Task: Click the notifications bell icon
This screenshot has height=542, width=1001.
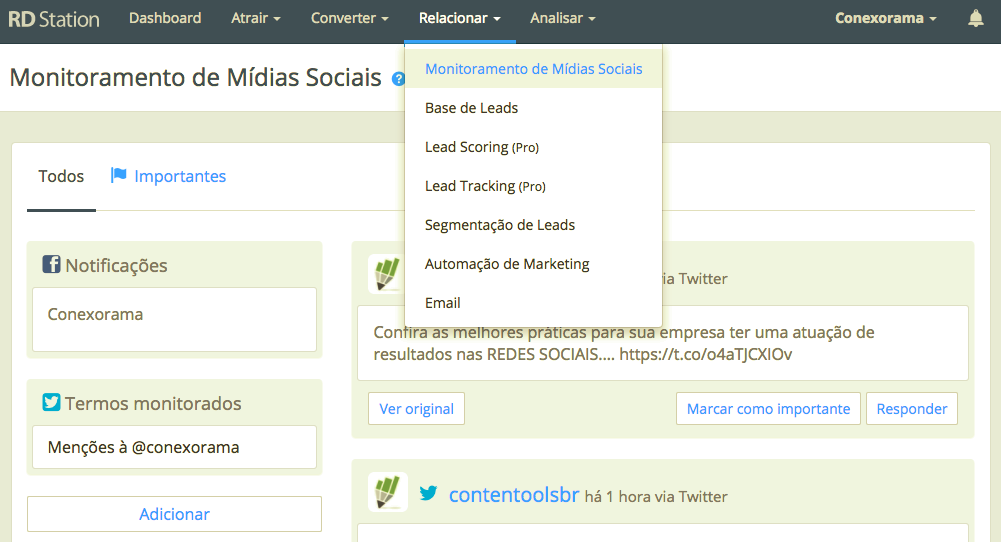Action: coord(976,18)
